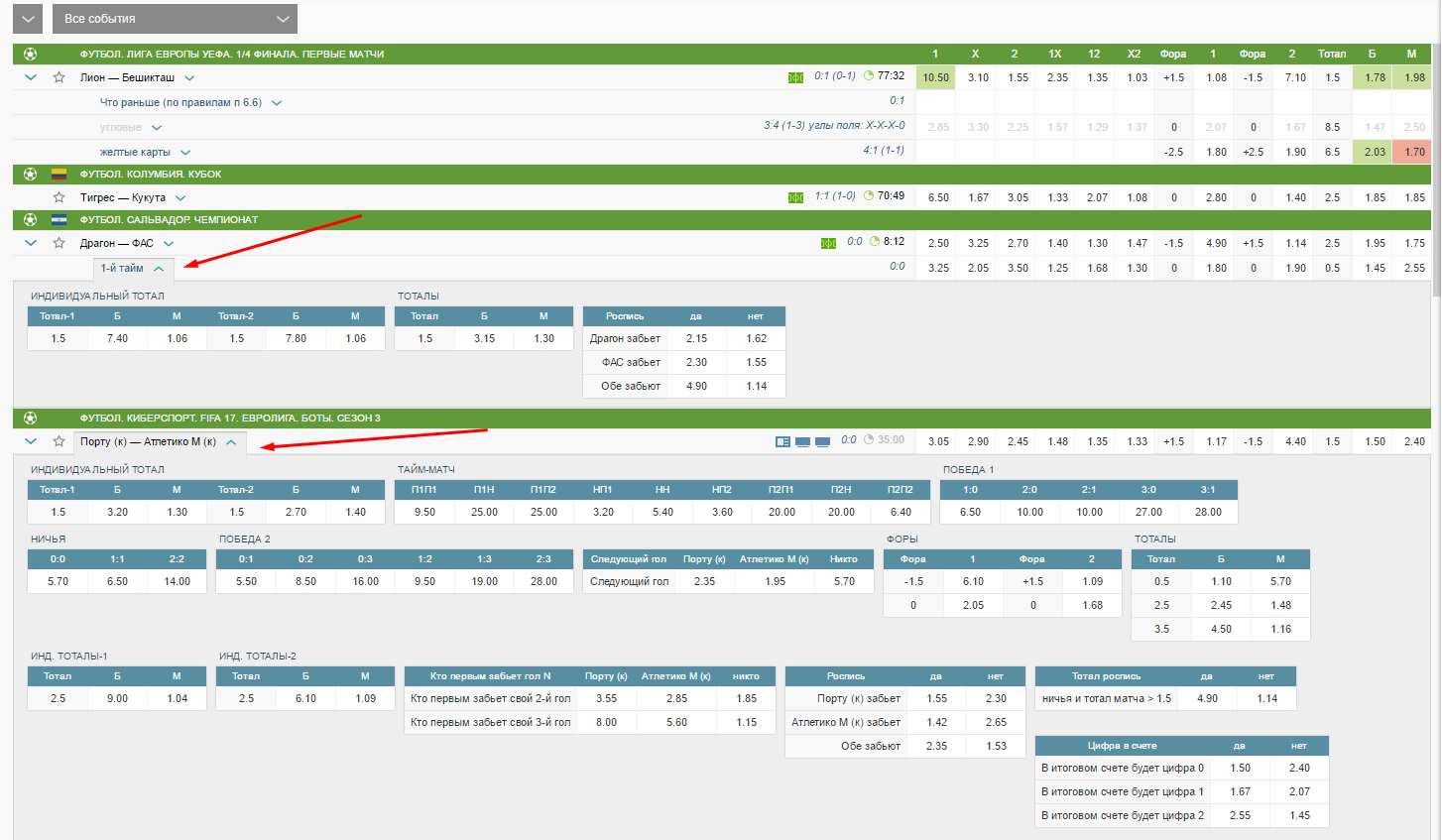Collapse the Лион — Бешикташ row with left chevron
Viewport: 1442px width, 840px height.
tap(31, 77)
